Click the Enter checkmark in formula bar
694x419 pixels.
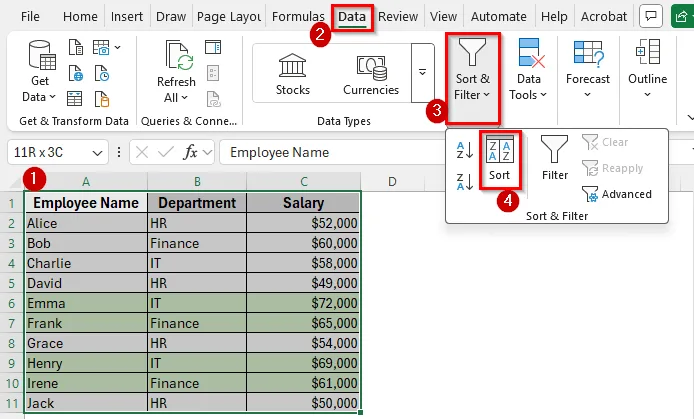[x=166, y=153]
